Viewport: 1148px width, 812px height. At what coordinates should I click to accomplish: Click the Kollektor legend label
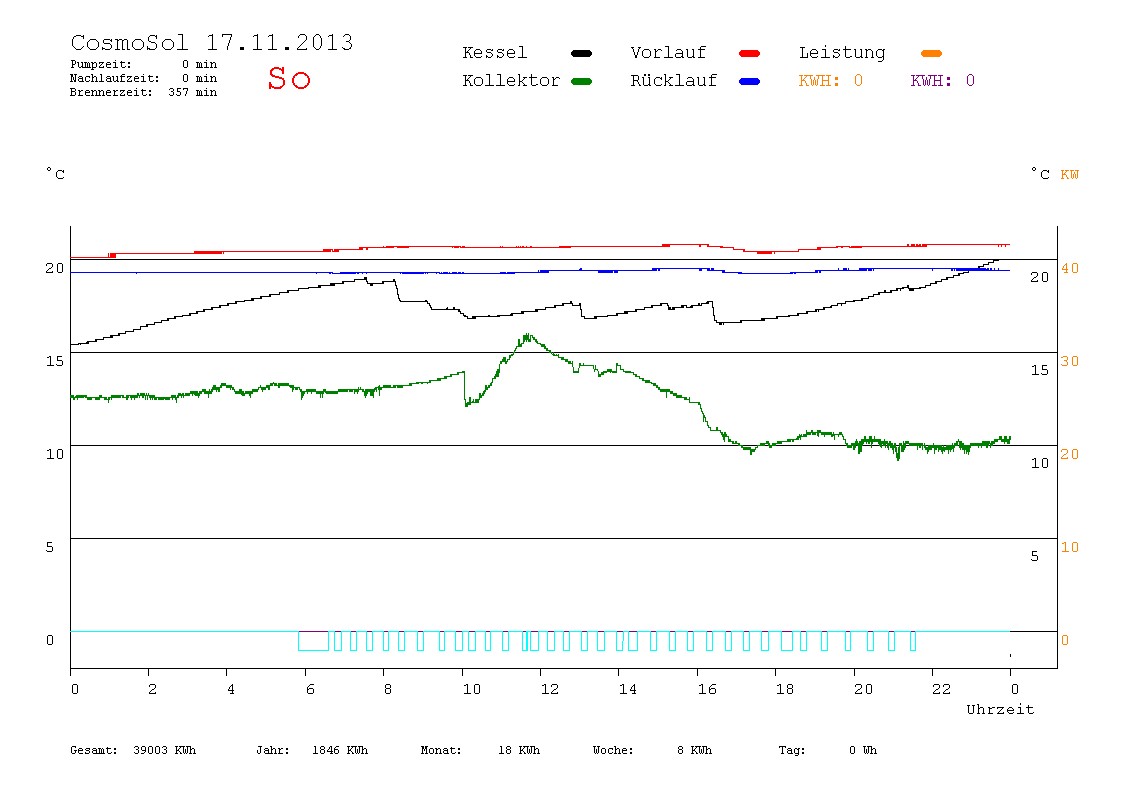(511, 81)
